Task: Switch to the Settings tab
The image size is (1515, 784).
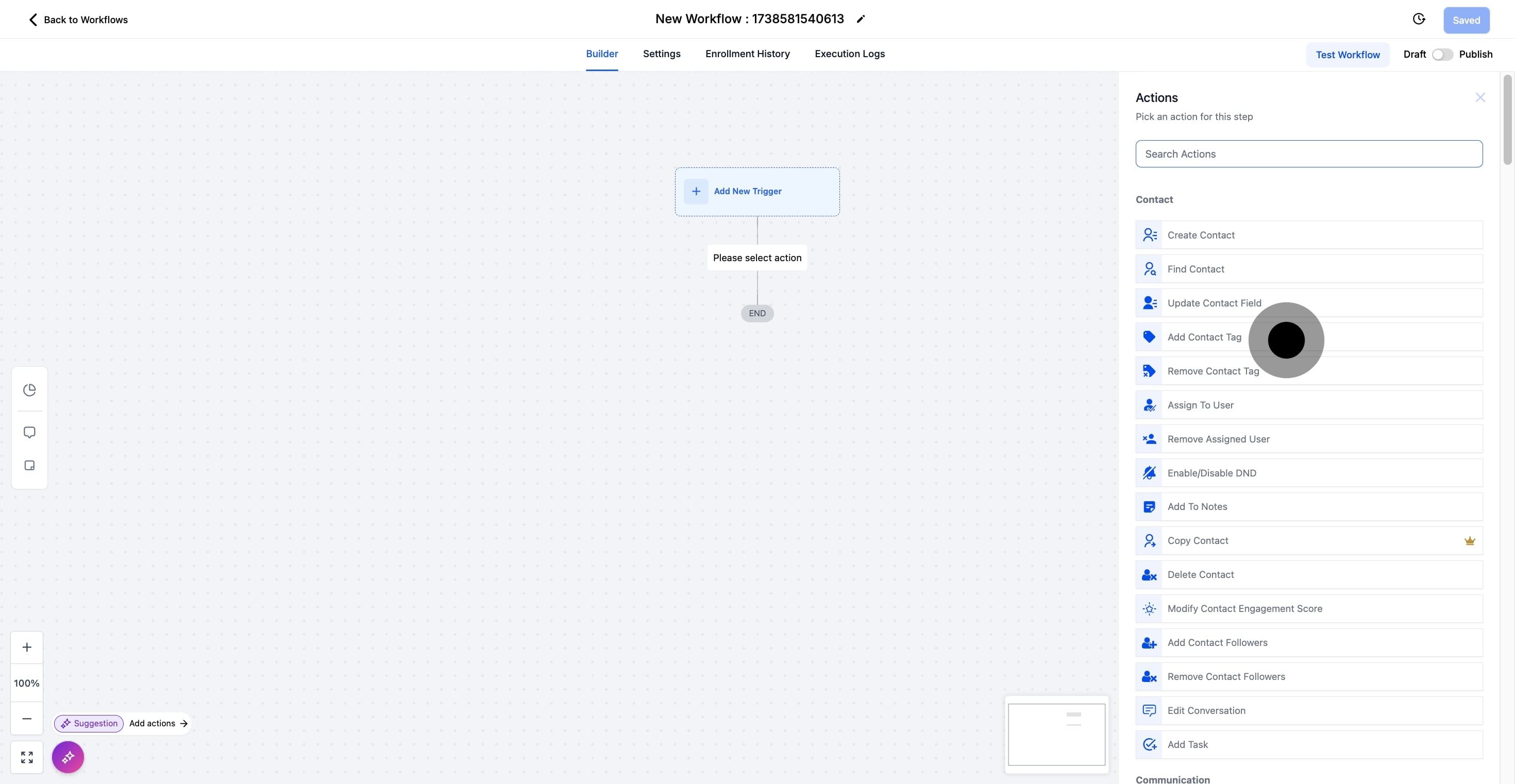Action: (661, 54)
